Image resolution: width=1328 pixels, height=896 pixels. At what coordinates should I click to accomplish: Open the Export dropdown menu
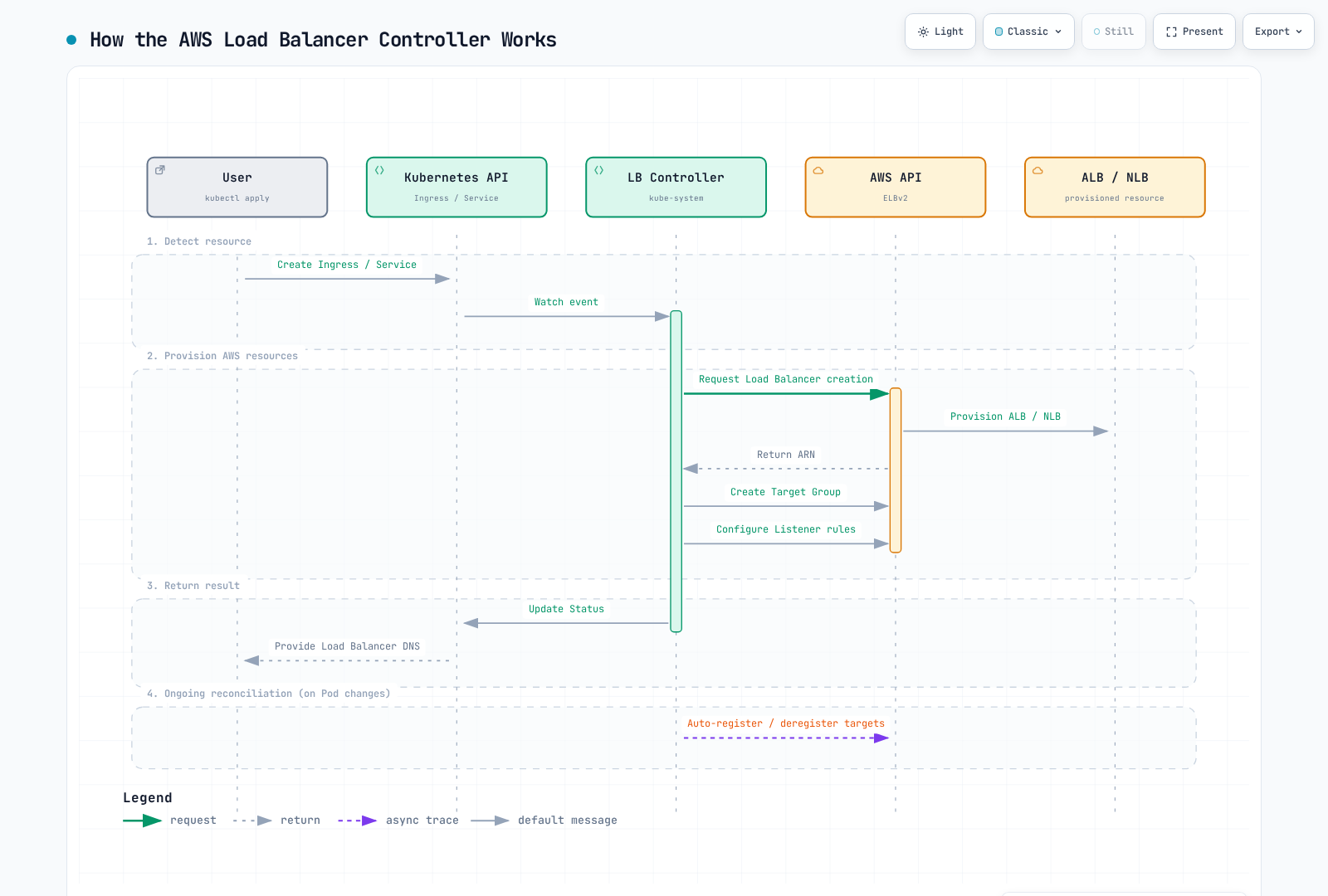tap(1278, 32)
